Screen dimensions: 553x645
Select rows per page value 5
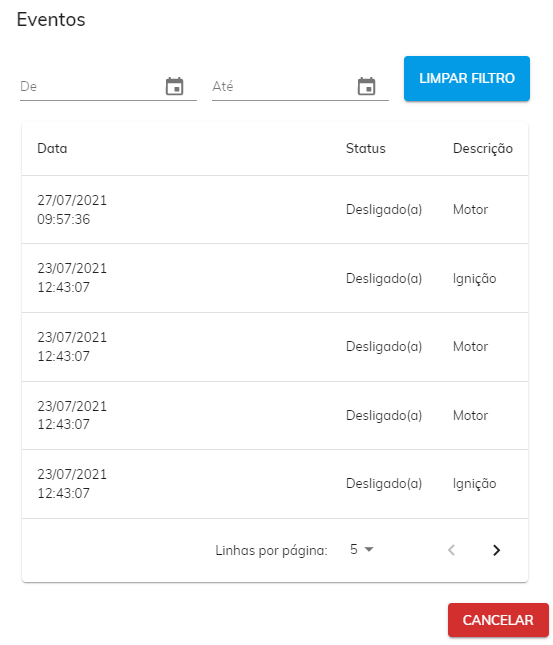(x=354, y=549)
